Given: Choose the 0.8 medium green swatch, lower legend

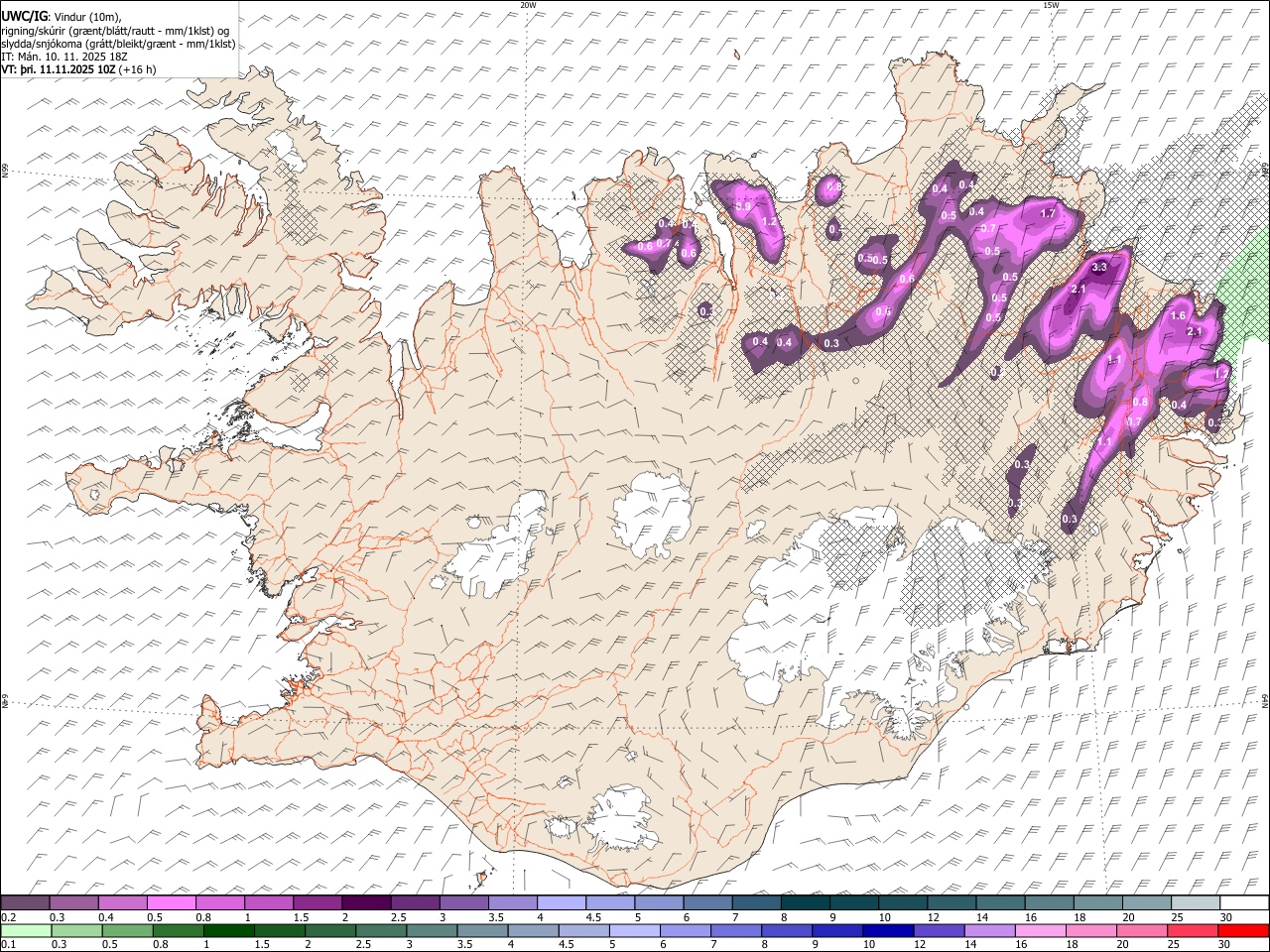Looking at the screenshot, I should pyautogui.click(x=178, y=930).
